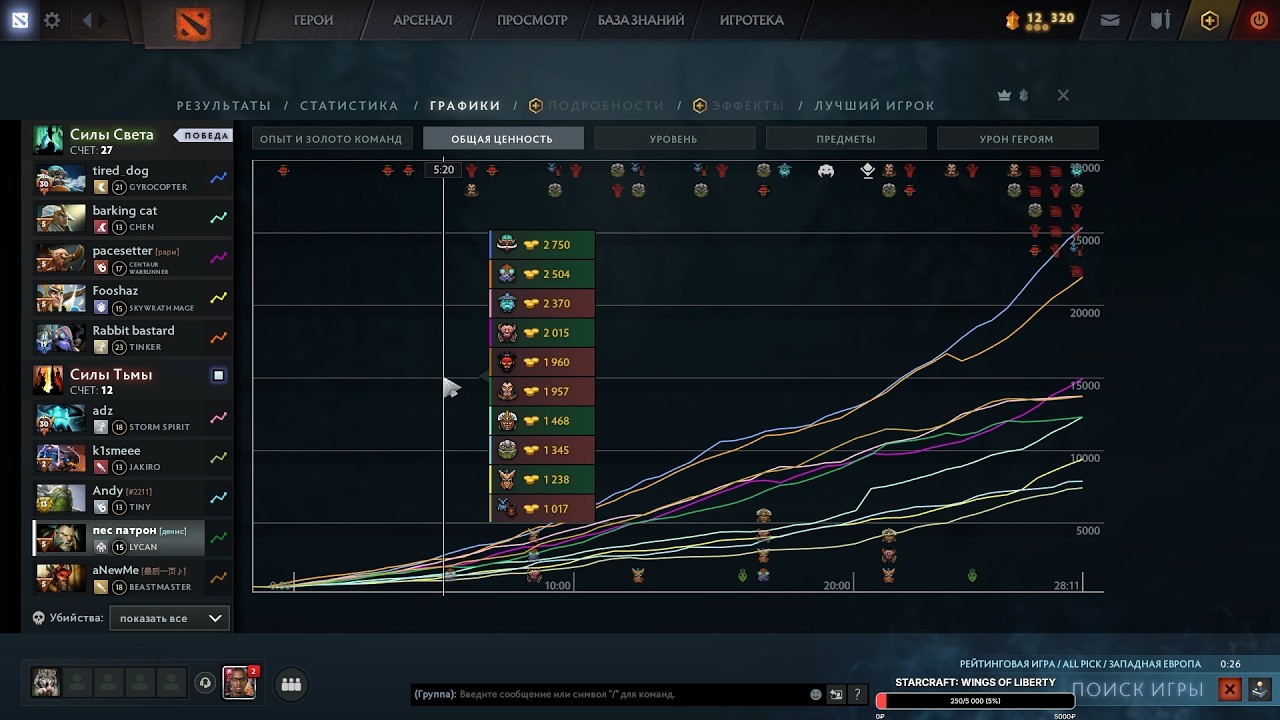This screenshot has height=720, width=1280.
Task: Click the Dota 2 logo home button
Action: click(x=193, y=22)
